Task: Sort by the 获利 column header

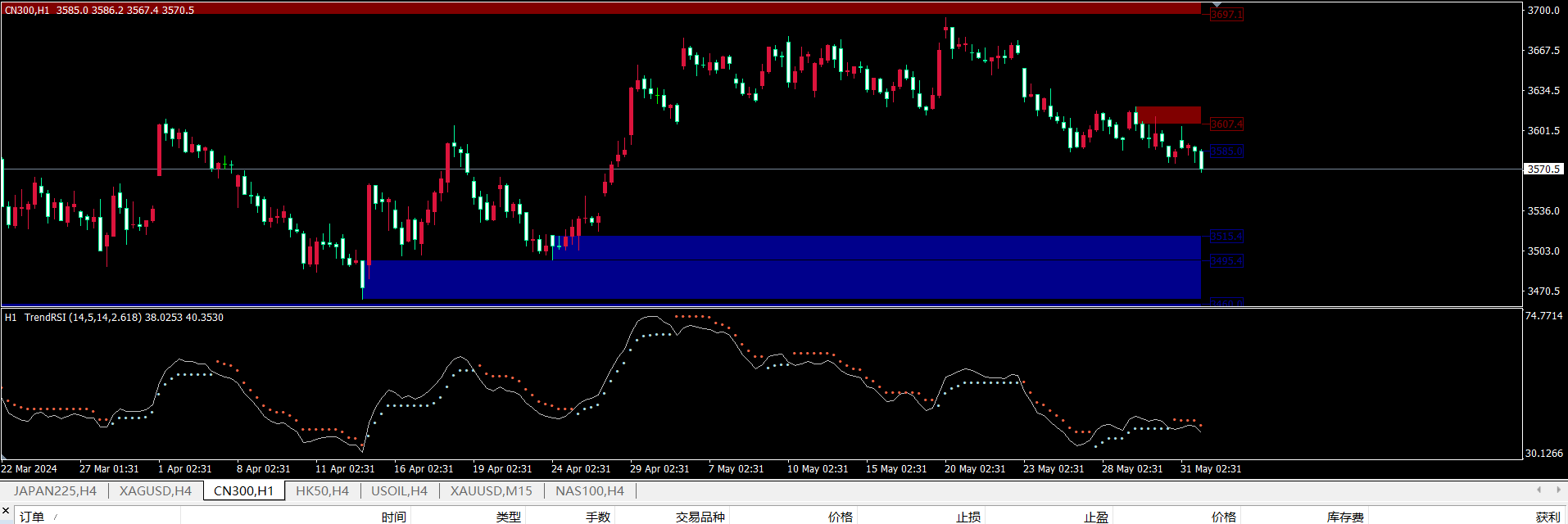Action: [1548, 517]
